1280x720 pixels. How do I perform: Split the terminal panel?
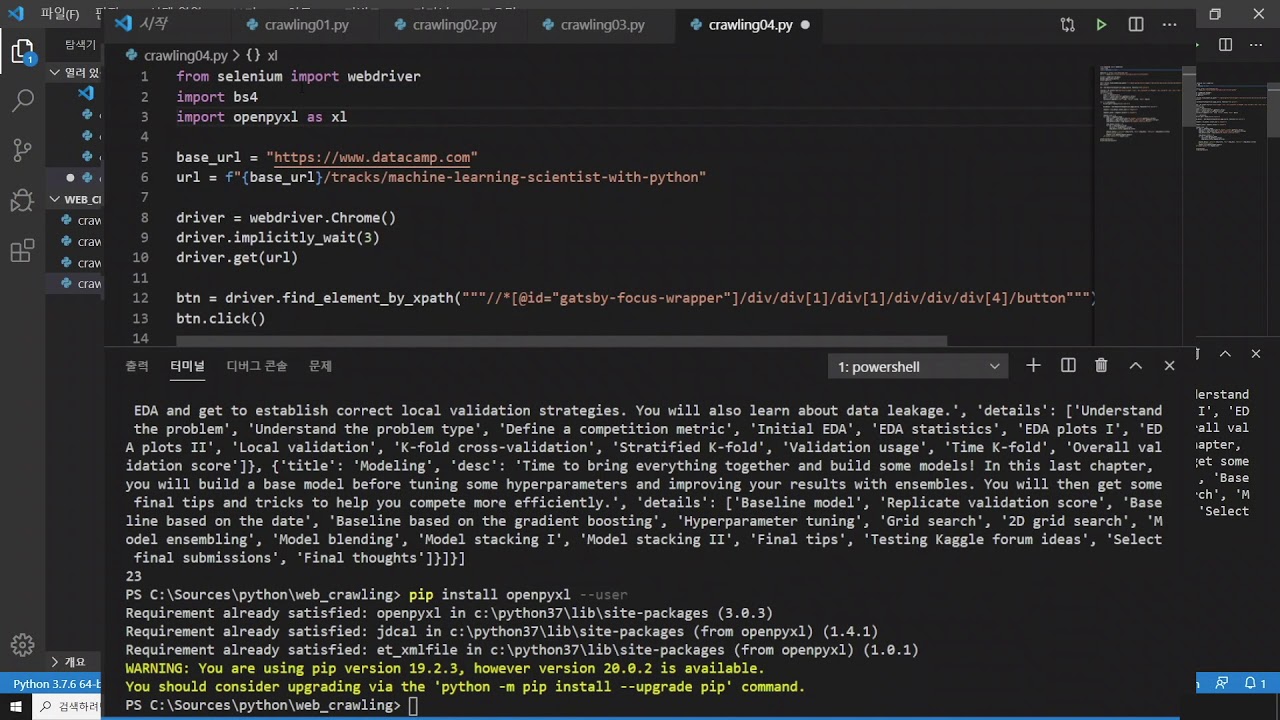click(x=1068, y=366)
